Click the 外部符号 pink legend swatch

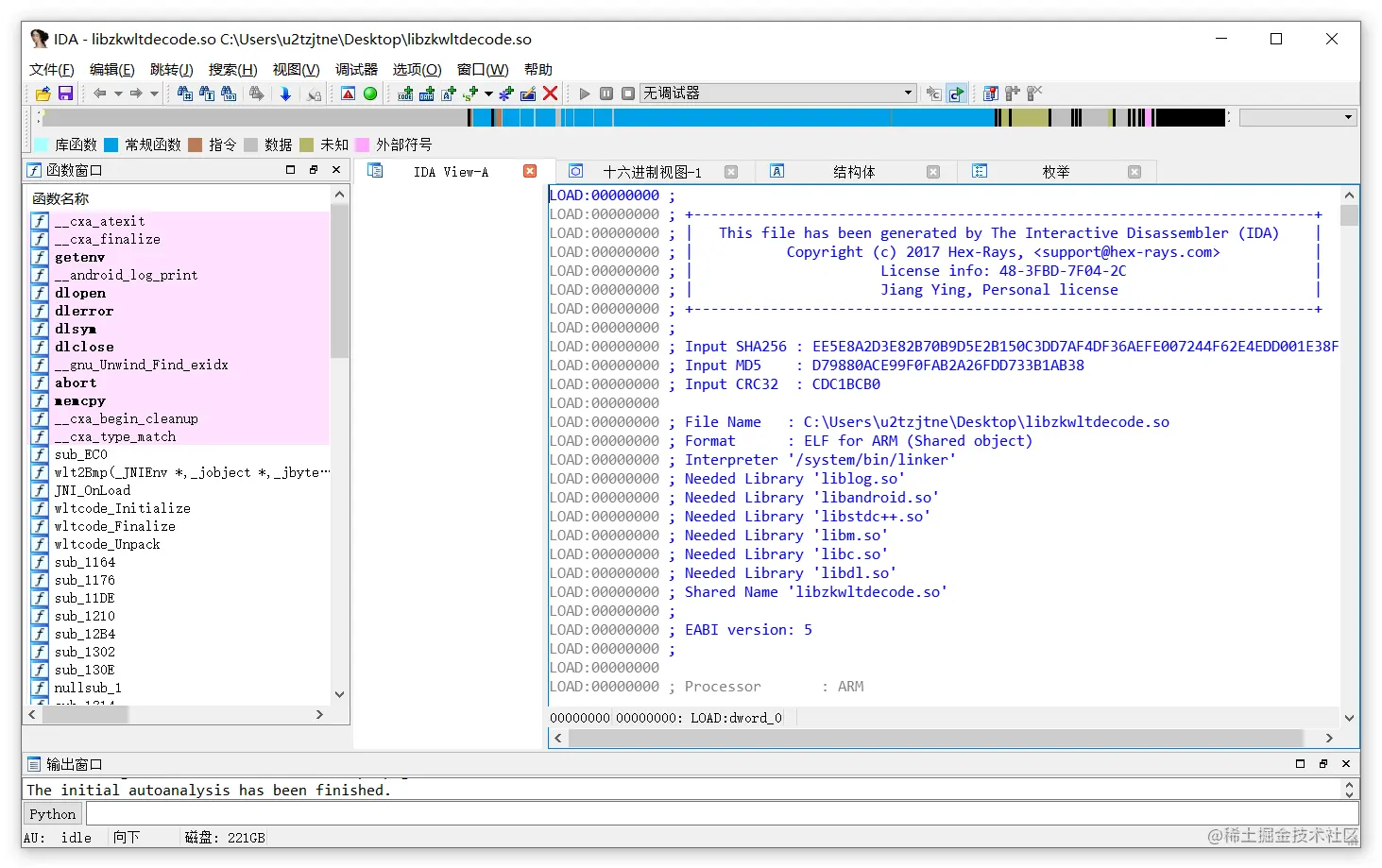point(362,145)
